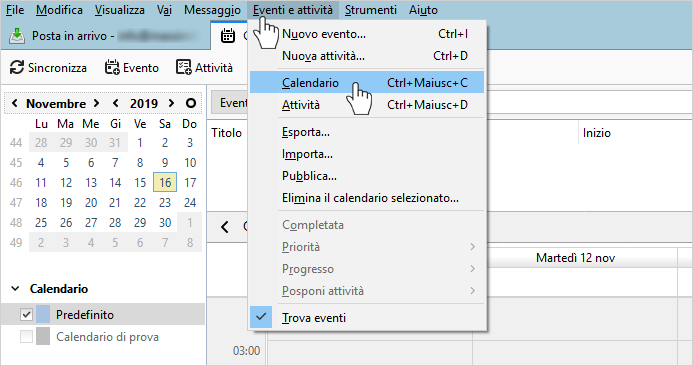Select Calendario menu entry
This screenshot has height=366, width=693.
coord(367,83)
